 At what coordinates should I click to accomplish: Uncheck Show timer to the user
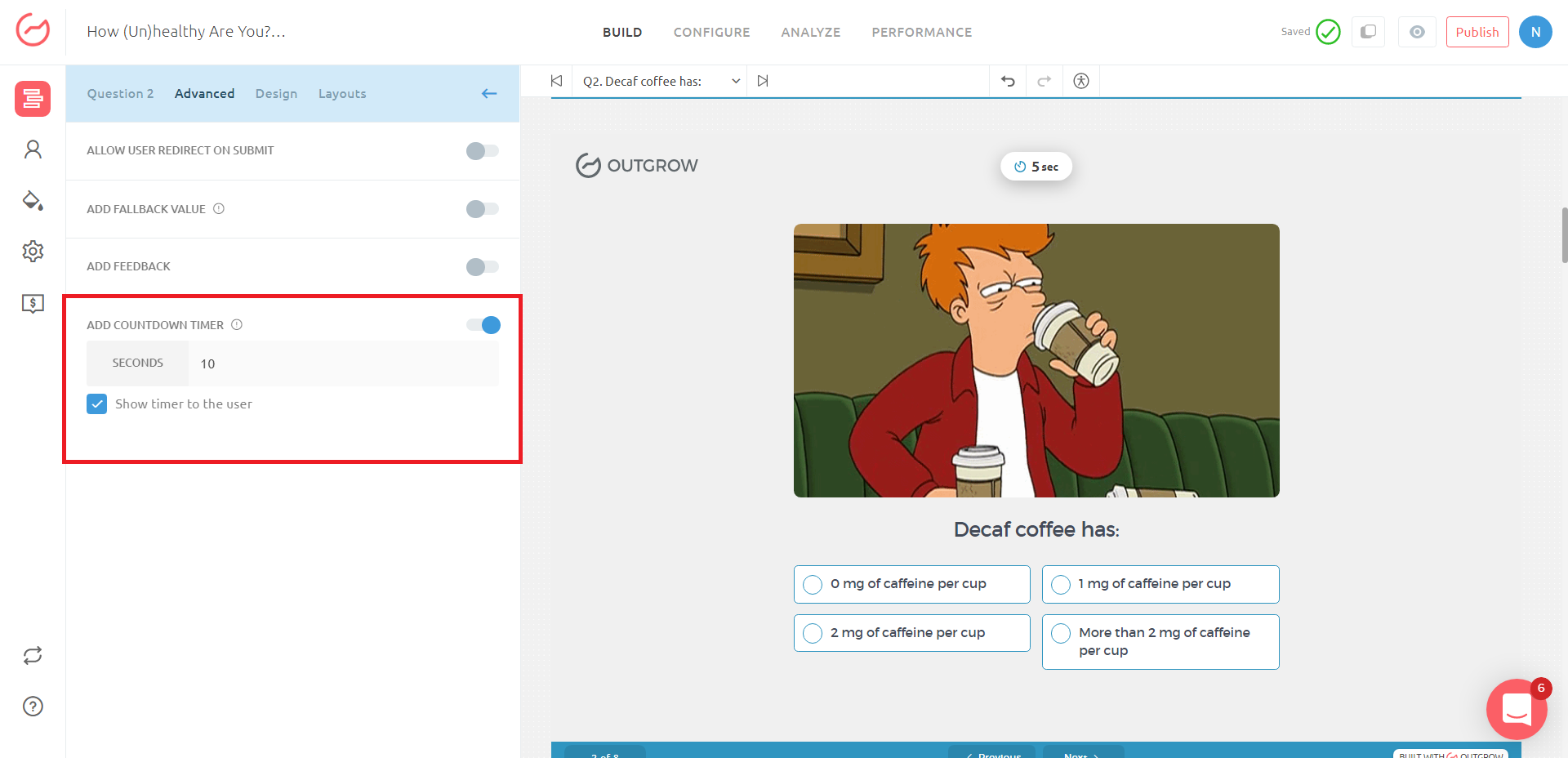(x=97, y=404)
